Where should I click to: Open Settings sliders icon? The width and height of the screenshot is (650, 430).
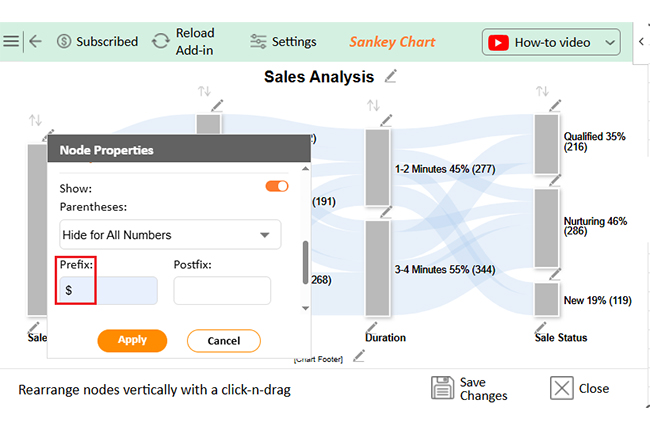pyautogui.click(x=258, y=41)
